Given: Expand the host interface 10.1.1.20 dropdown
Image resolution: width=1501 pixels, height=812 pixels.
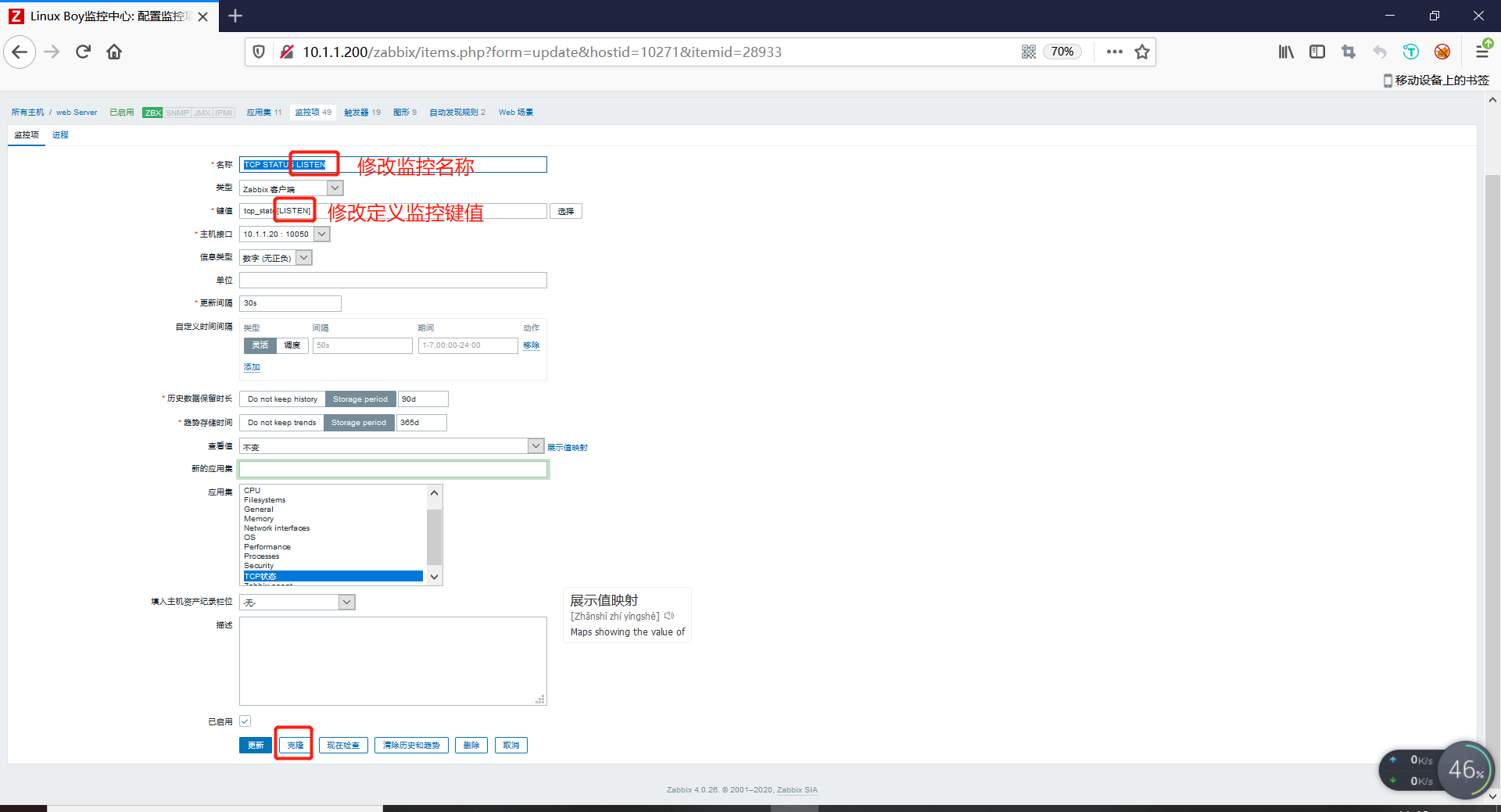Looking at the screenshot, I should coord(321,234).
